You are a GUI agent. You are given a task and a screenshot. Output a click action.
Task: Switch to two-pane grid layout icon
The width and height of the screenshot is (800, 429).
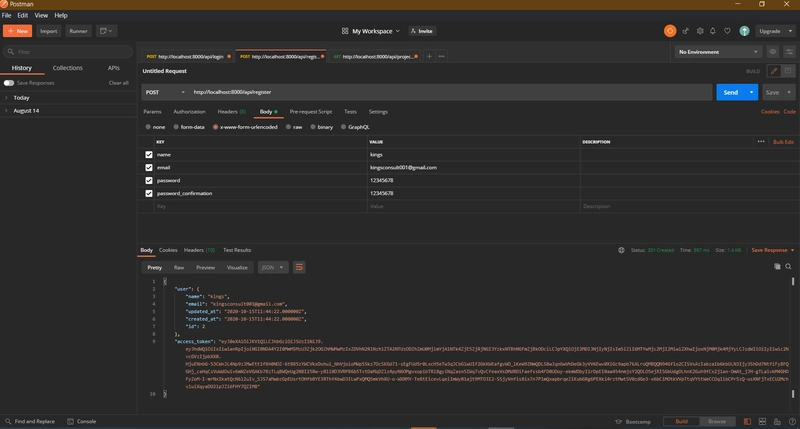point(762,421)
